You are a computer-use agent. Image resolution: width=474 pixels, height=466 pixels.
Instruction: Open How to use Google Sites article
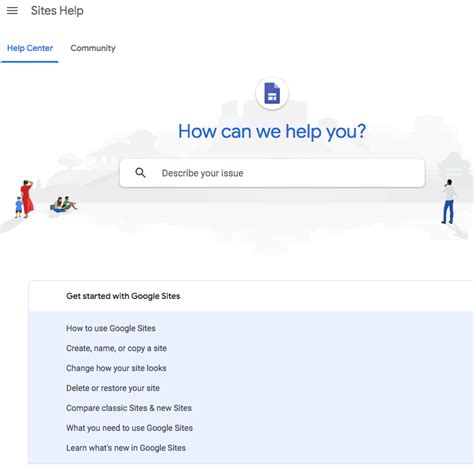click(x=111, y=328)
